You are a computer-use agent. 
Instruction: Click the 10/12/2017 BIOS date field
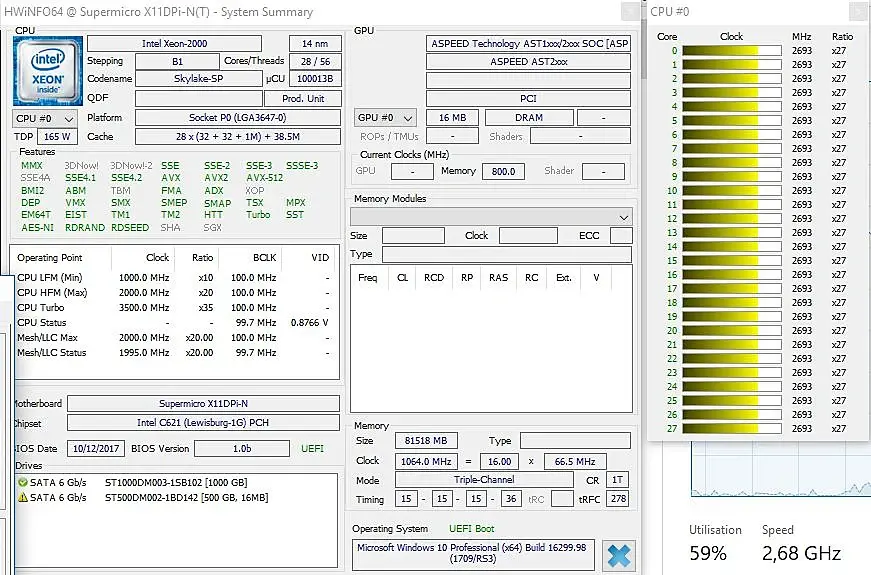96,449
